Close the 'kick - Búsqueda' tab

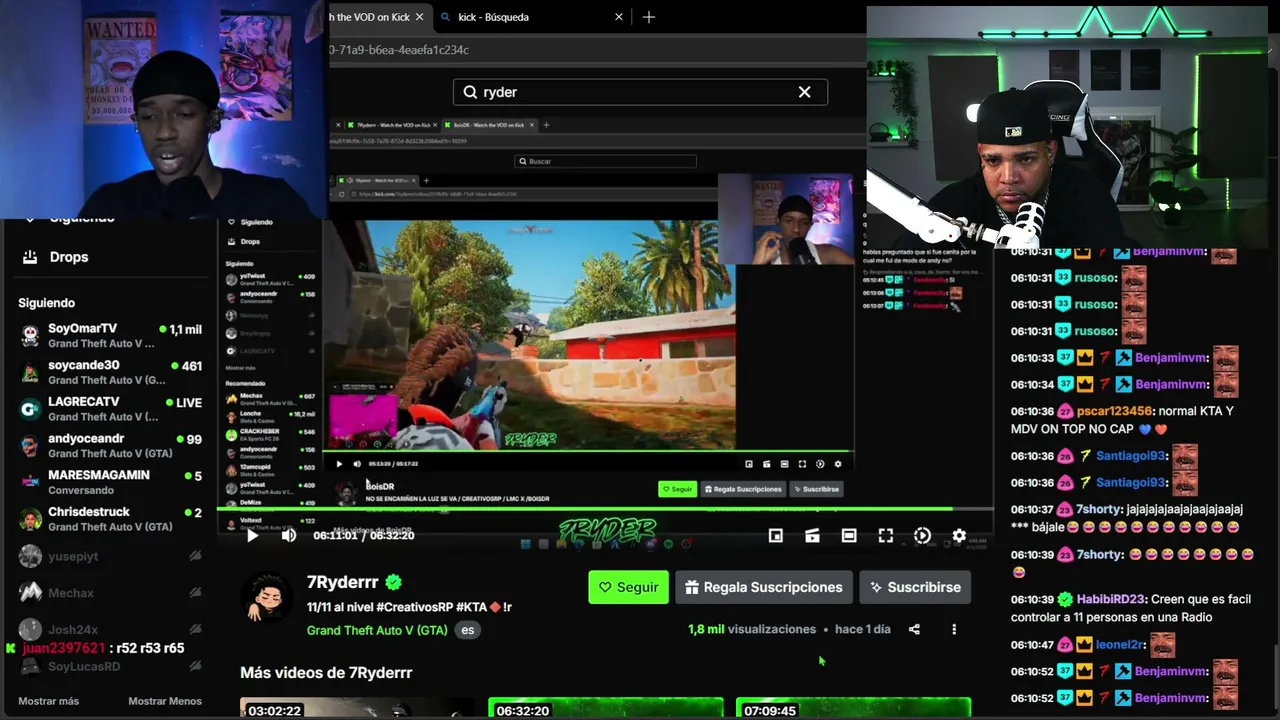(619, 17)
